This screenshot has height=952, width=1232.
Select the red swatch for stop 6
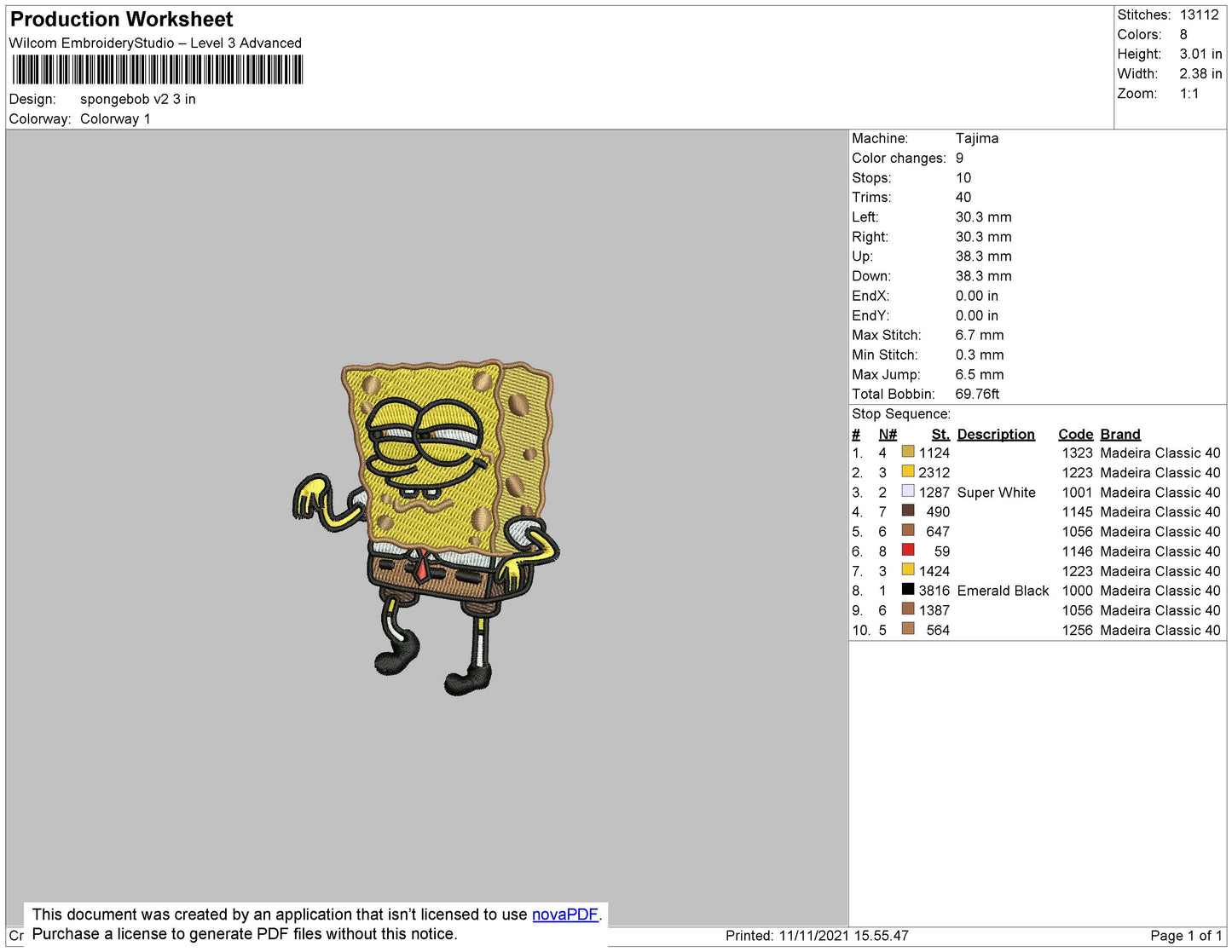tap(908, 551)
